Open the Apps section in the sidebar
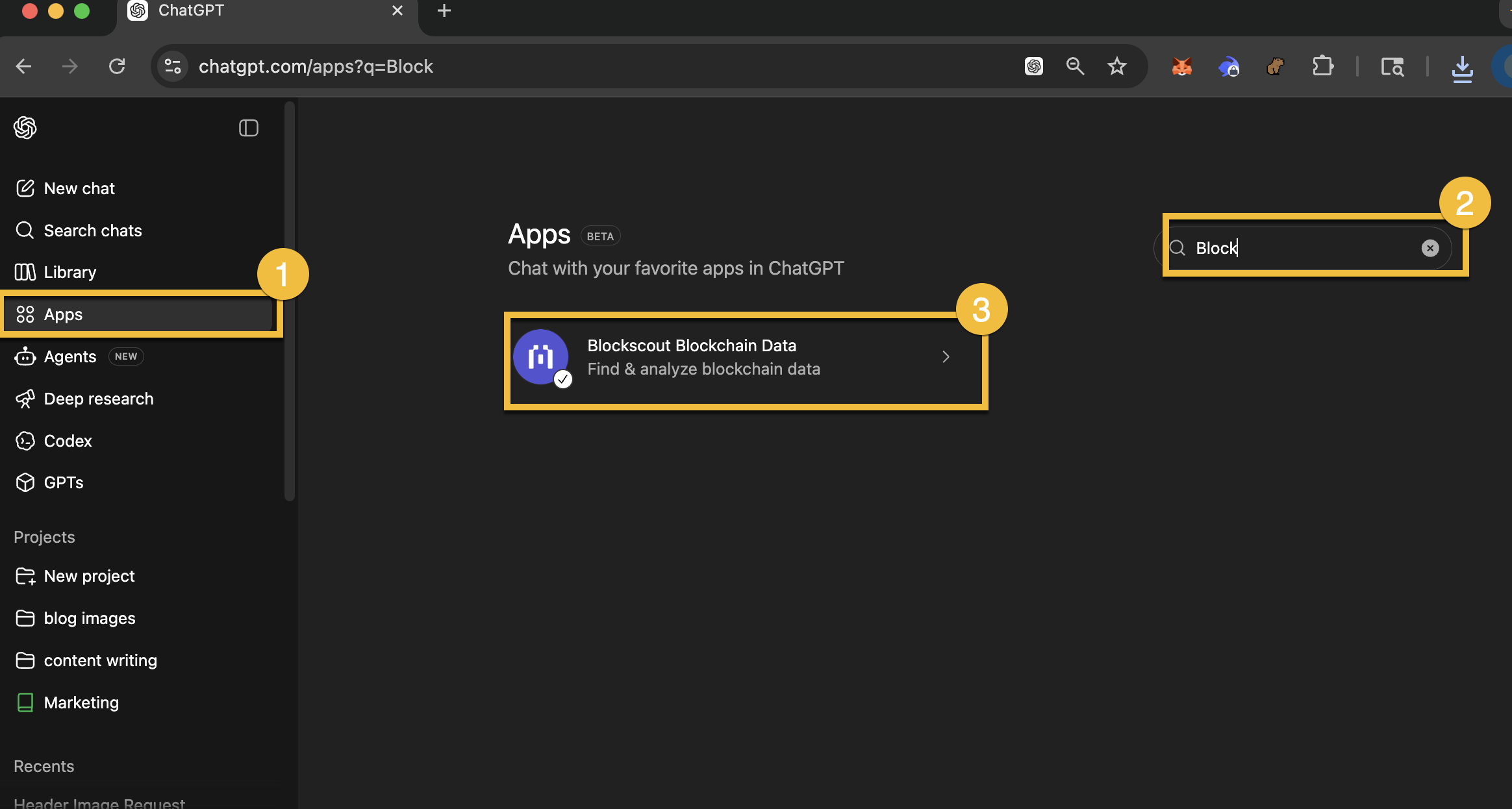This screenshot has height=809, width=1512. [x=63, y=314]
